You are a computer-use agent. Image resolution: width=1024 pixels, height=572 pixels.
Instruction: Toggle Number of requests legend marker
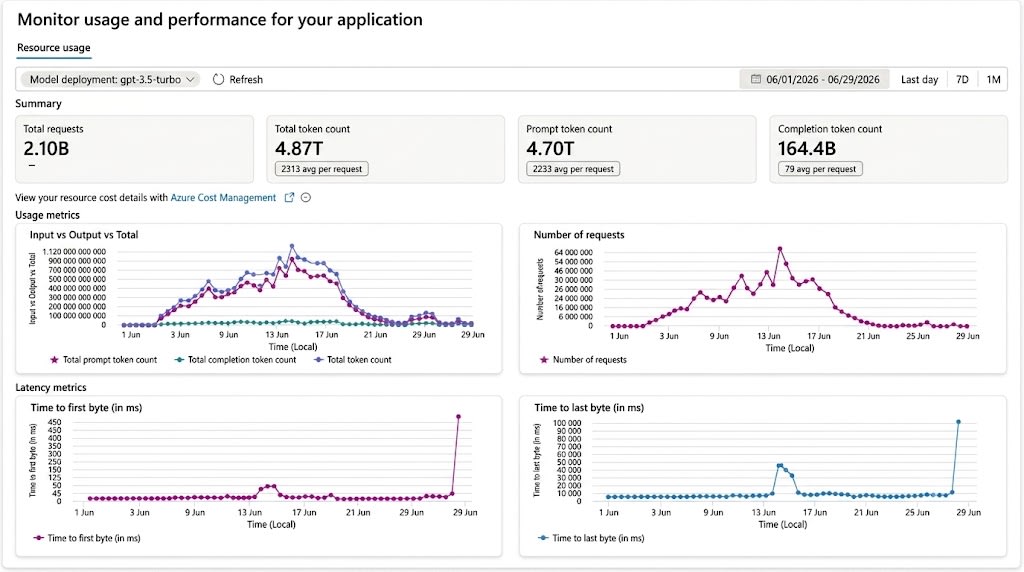point(543,360)
